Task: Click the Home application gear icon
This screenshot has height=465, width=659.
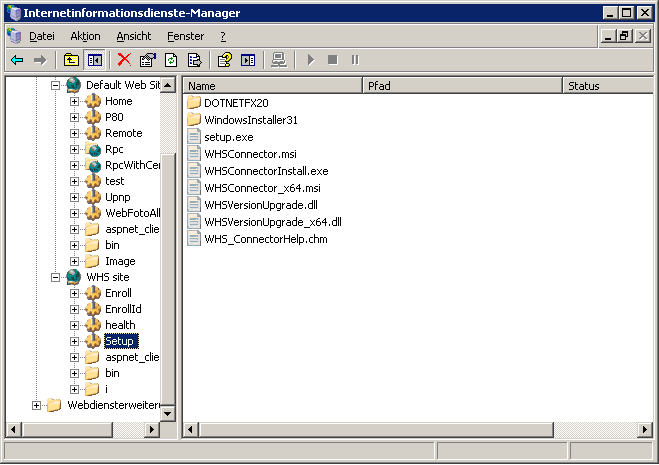Action: coord(93,101)
